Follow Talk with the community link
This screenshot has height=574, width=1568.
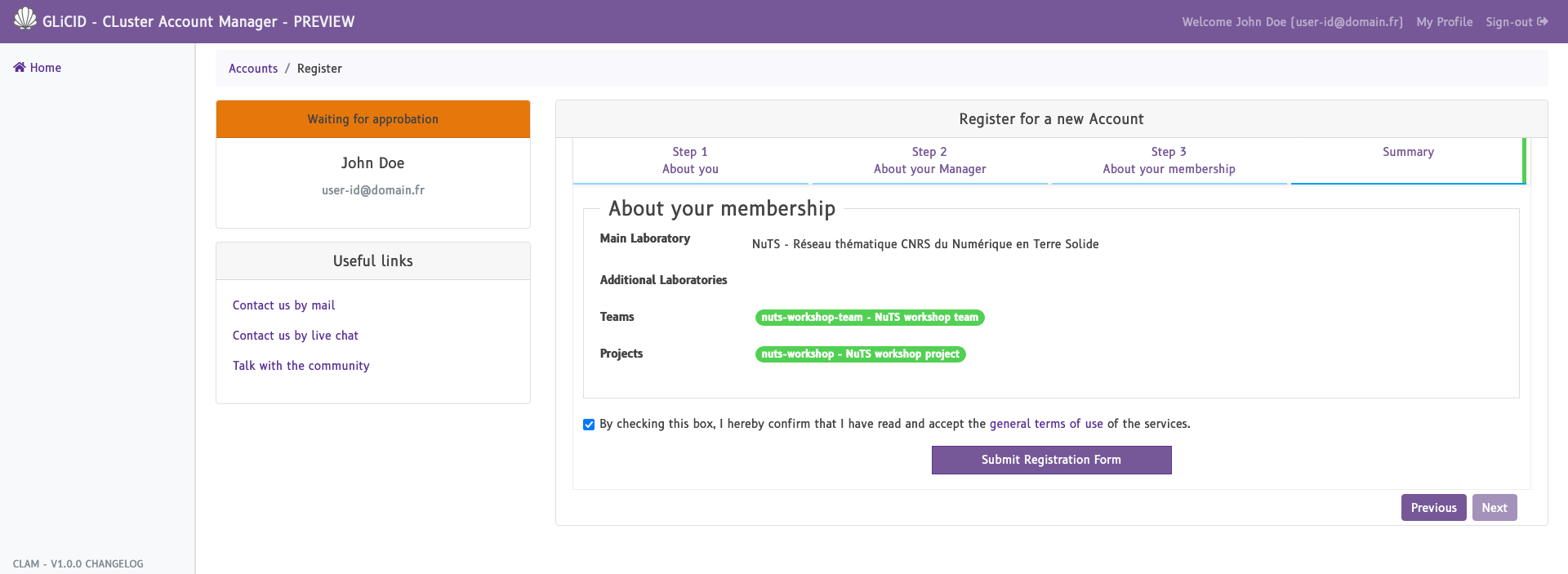[301, 366]
